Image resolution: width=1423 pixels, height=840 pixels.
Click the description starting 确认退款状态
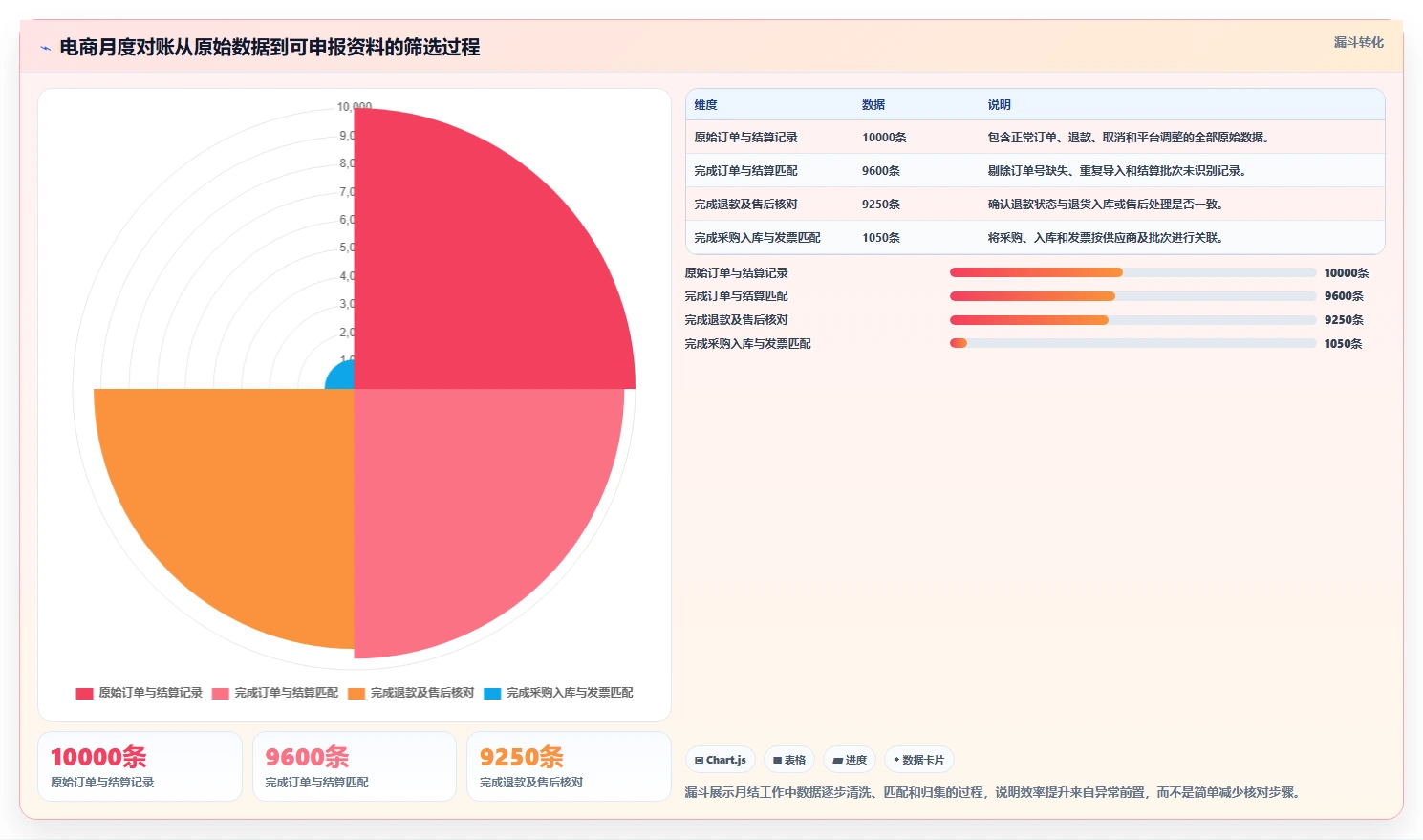1106,205
